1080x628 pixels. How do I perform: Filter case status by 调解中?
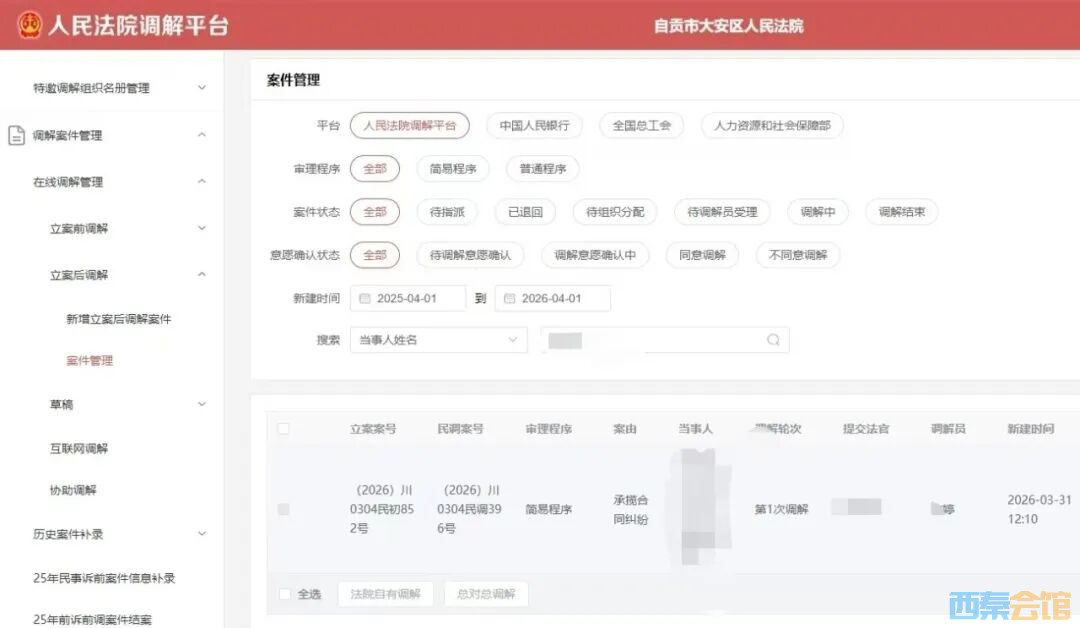(817, 212)
